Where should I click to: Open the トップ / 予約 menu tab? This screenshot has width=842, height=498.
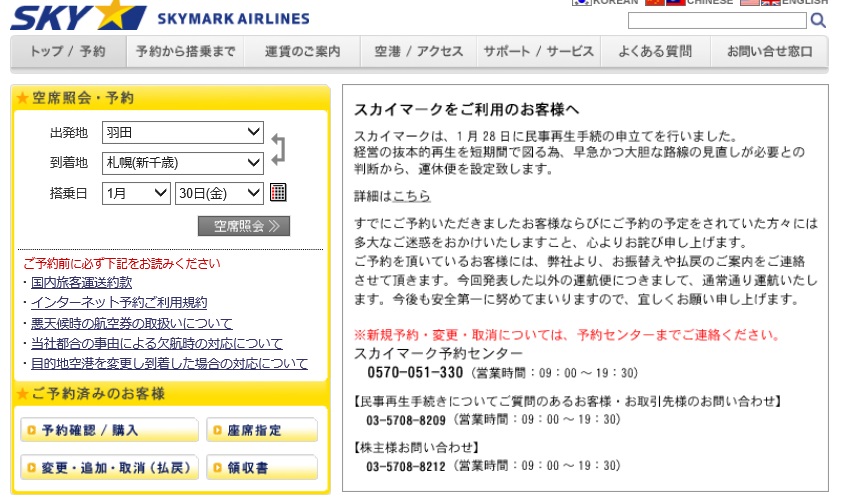coord(67,52)
